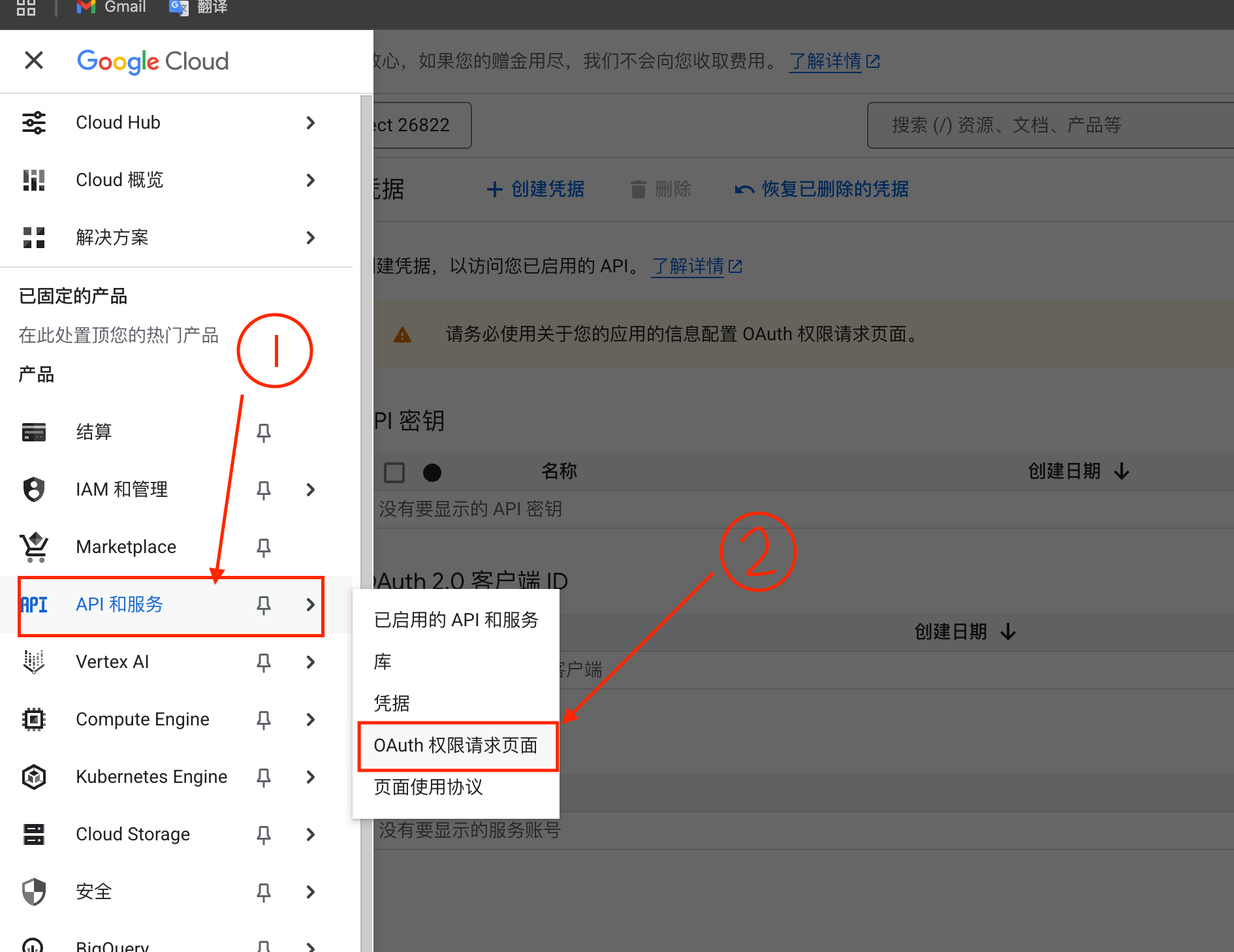Image resolution: width=1234 pixels, height=952 pixels.
Task: Click the IAM 和管理 shield icon
Action: pyautogui.click(x=34, y=490)
